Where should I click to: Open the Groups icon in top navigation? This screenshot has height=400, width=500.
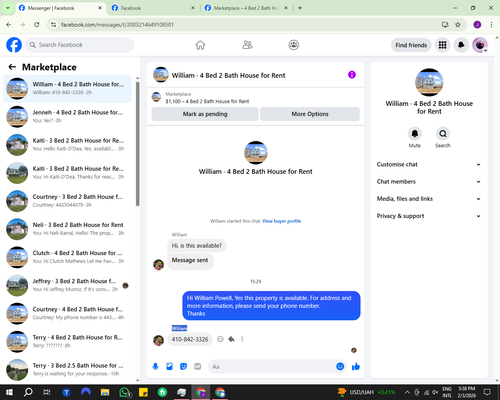(x=293, y=45)
